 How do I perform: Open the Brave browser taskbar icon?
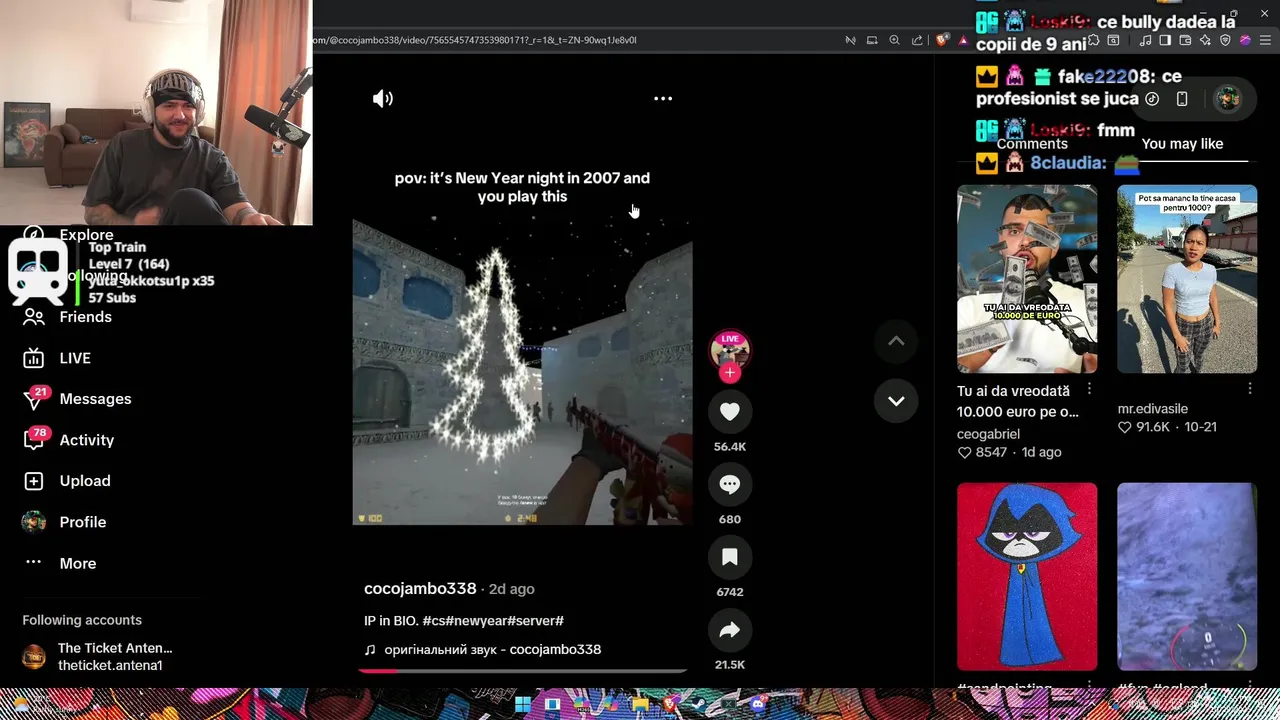(672, 704)
